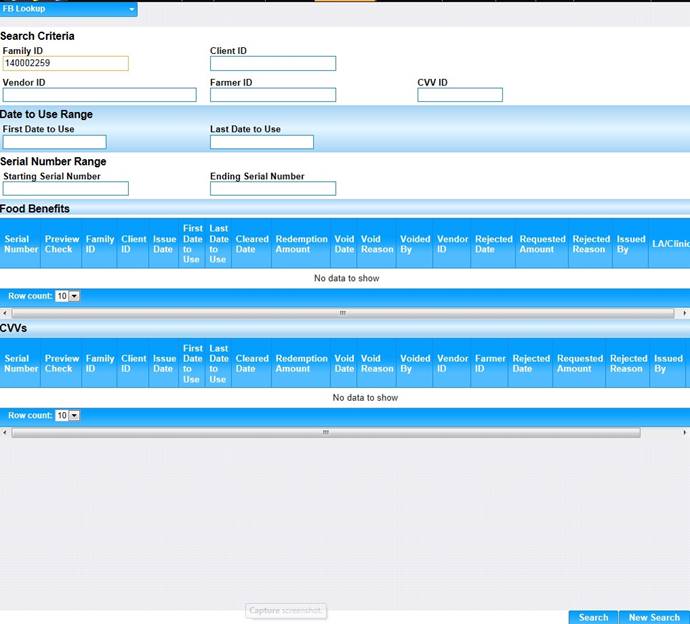
Task: Focus the Starting Serial Number field
Action: pyautogui.click(x=65, y=188)
